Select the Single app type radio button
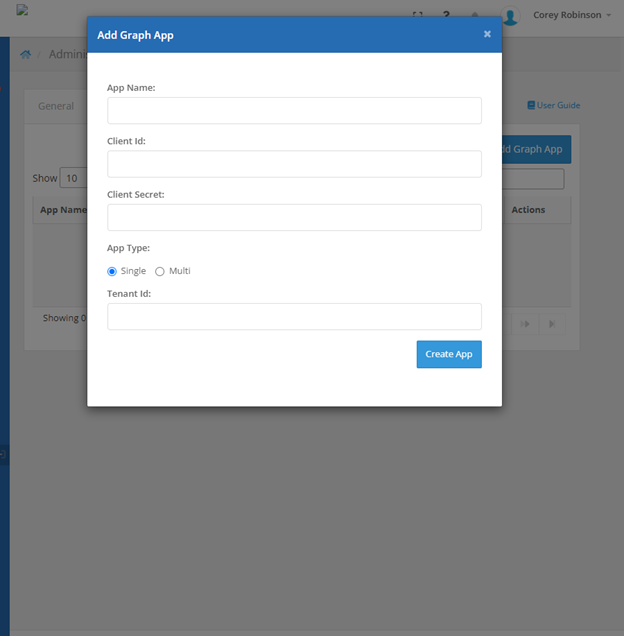 tap(112, 272)
